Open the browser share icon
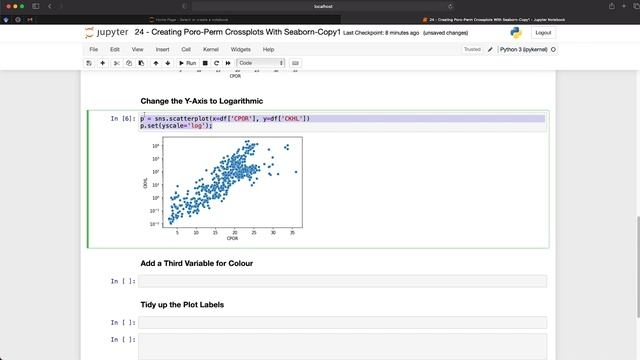Image resolution: width=640 pixels, height=360 pixels. (x=611, y=6)
